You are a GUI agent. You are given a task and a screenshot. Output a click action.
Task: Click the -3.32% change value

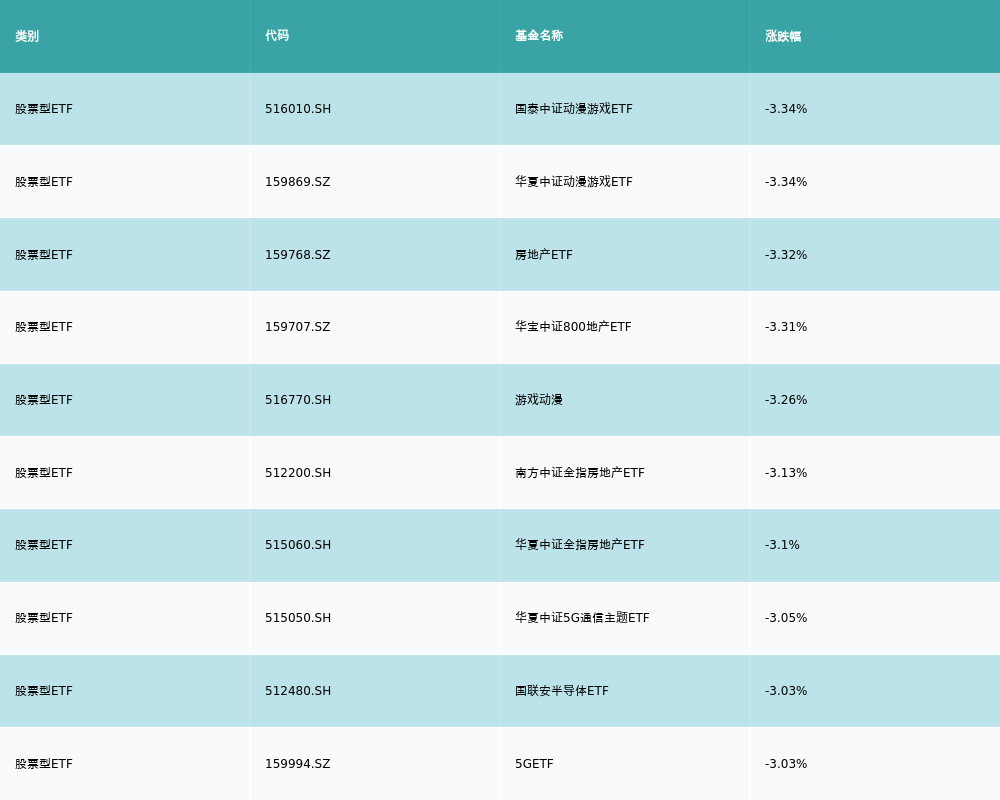pyautogui.click(x=786, y=255)
